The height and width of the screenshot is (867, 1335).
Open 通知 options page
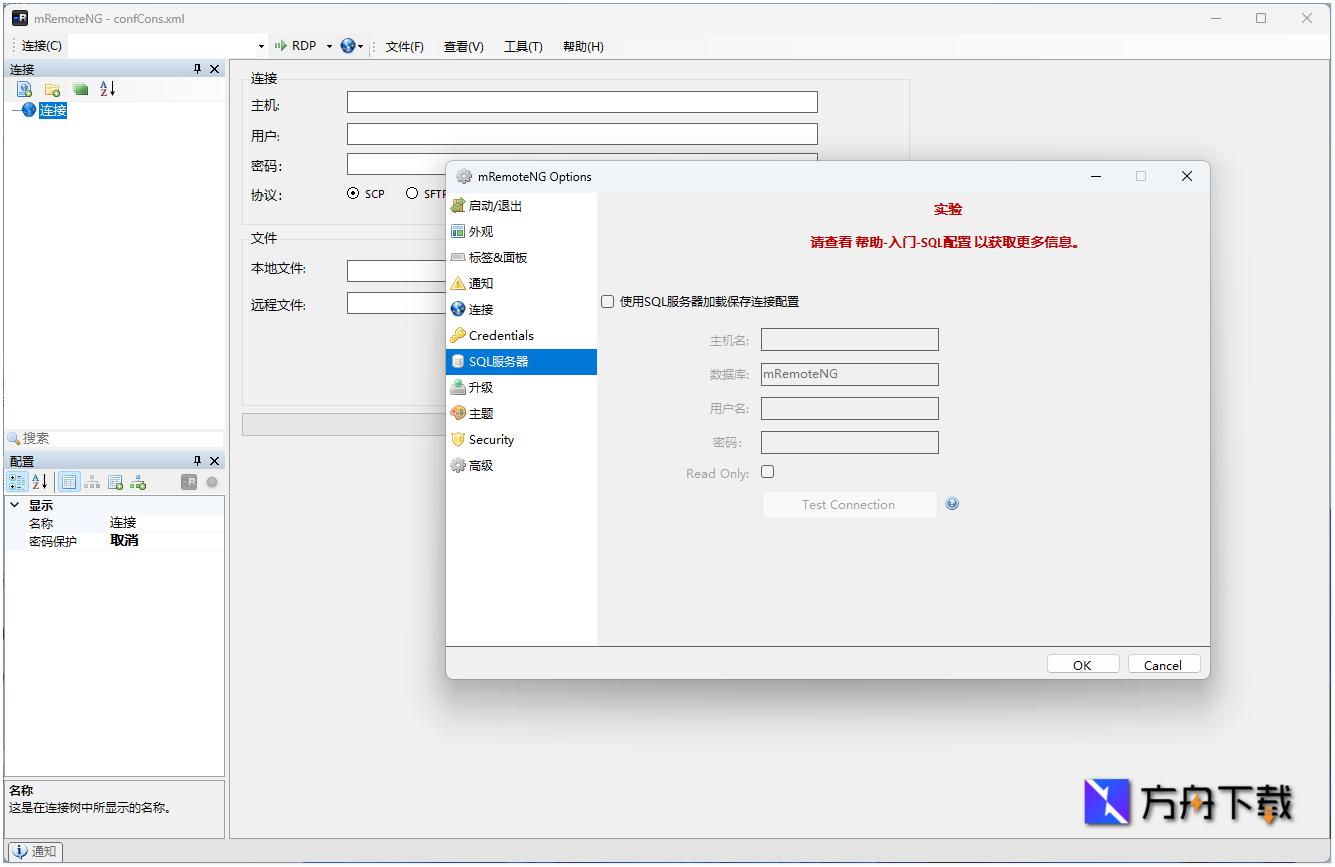(x=521, y=284)
